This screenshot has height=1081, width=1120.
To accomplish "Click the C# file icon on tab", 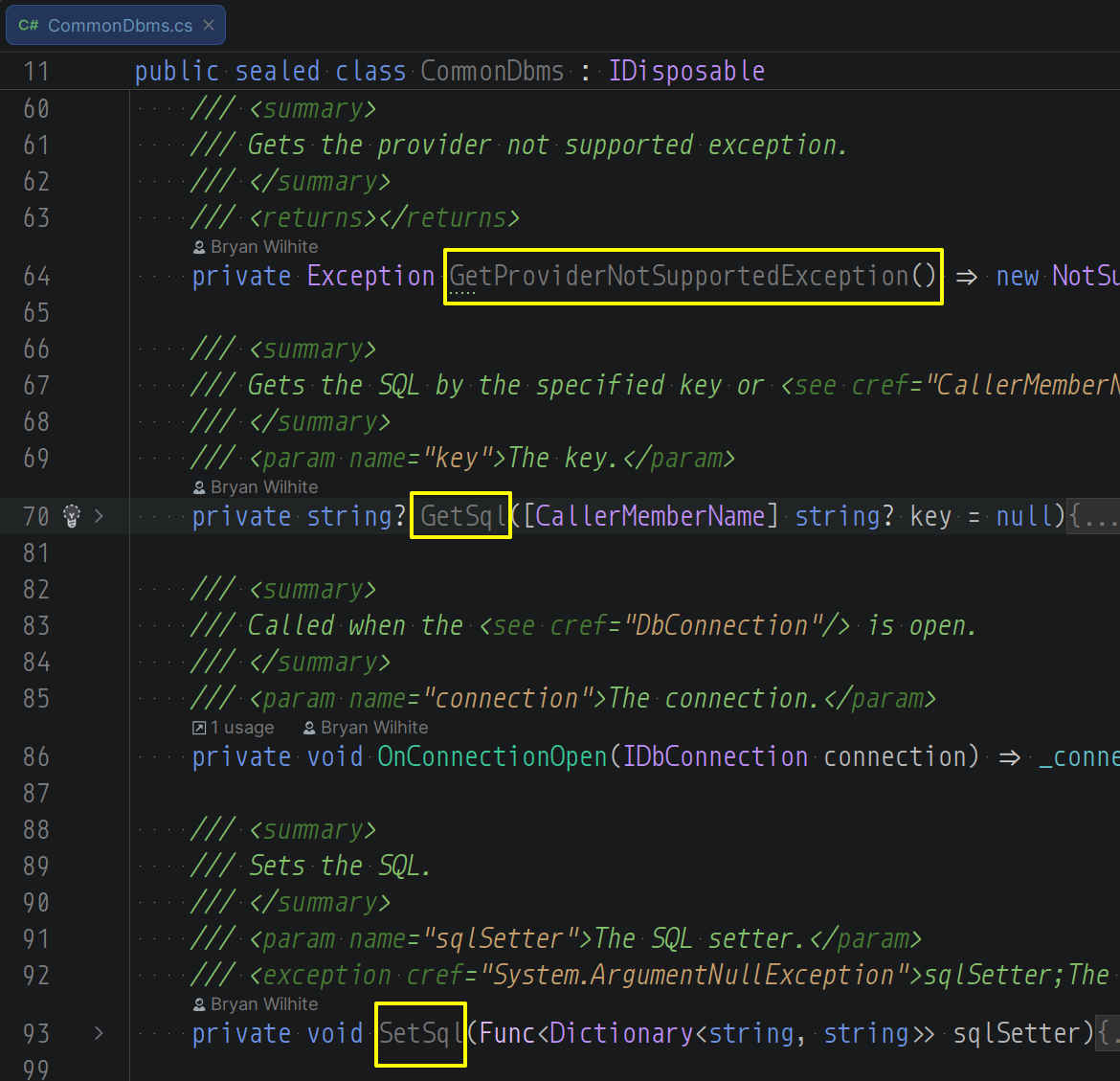I will point(29,25).
